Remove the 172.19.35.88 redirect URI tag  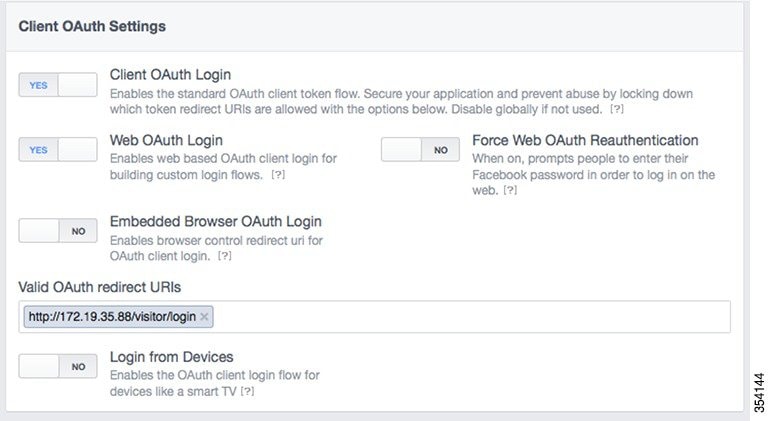click(x=204, y=317)
